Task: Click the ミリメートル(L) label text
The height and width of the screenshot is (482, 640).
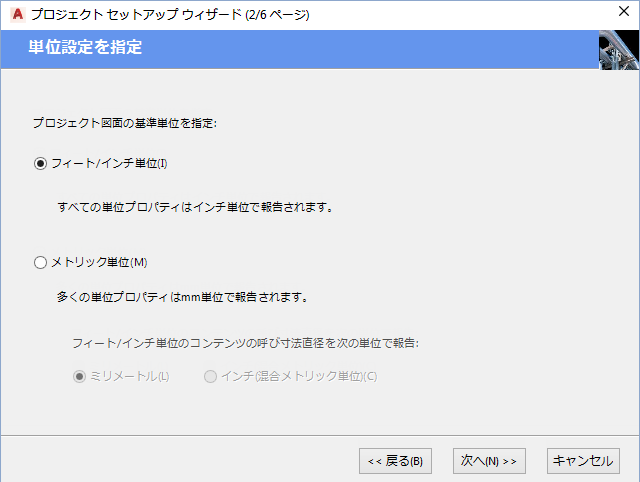Action: point(130,377)
